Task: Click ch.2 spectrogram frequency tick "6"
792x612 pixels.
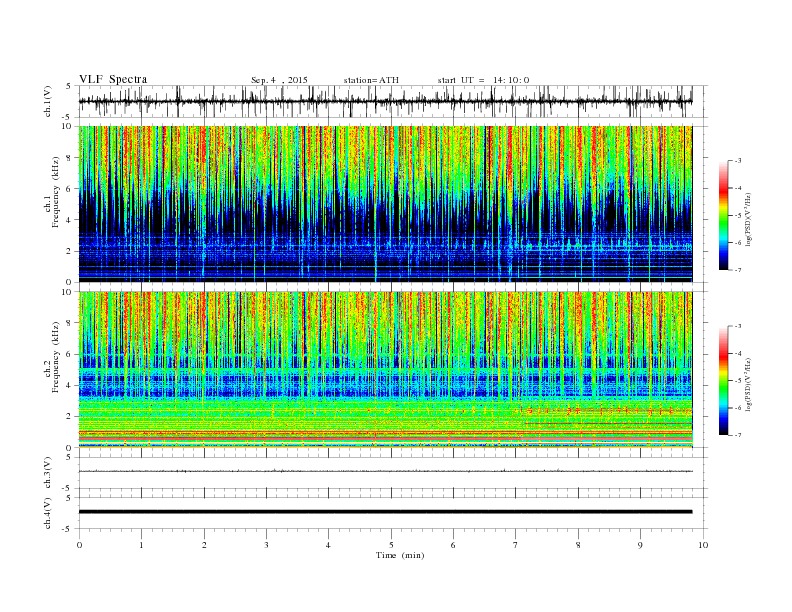Action: click(70, 354)
